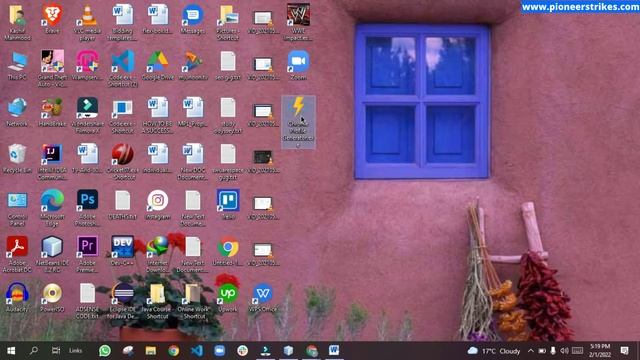Open the volume control speaker icon
Image resolution: width=640 pixels, height=360 pixels.
coord(564,351)
